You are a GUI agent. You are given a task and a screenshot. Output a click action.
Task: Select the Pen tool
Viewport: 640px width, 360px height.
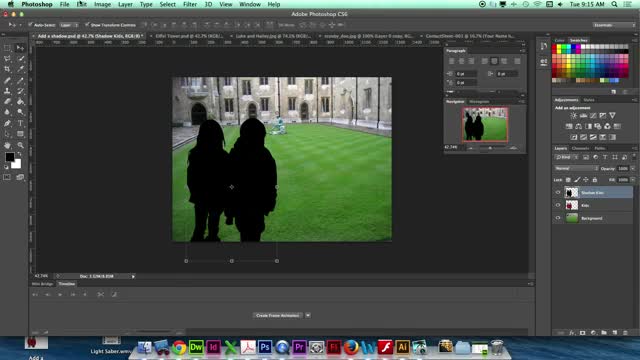7,123
